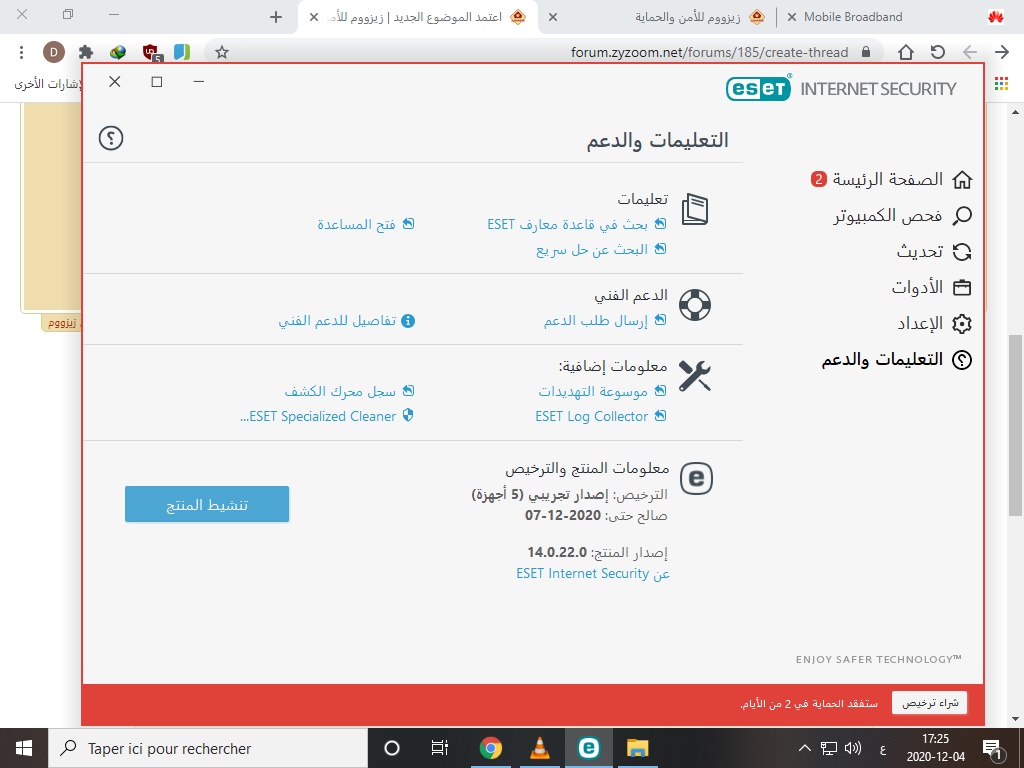Open ESET Log Collector link
1024x768 pixels.
[601, 416]
